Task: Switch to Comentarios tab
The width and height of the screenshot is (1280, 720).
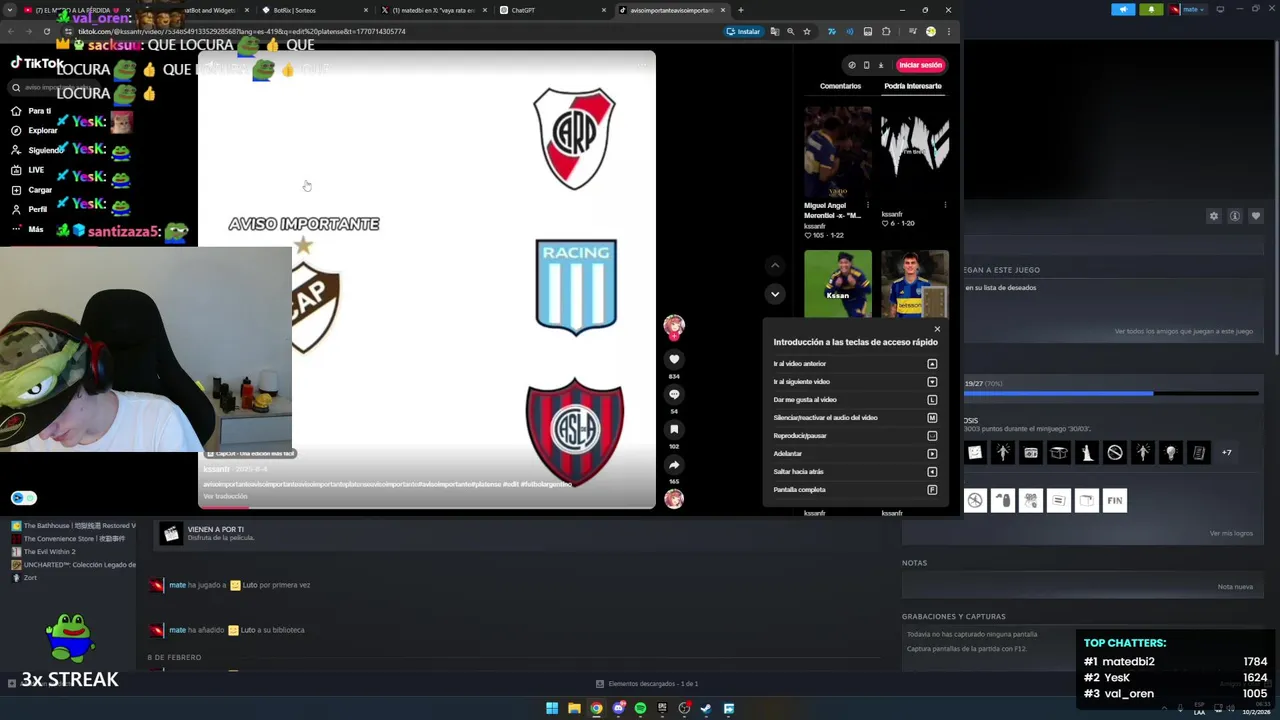Action: coord(840,86)
